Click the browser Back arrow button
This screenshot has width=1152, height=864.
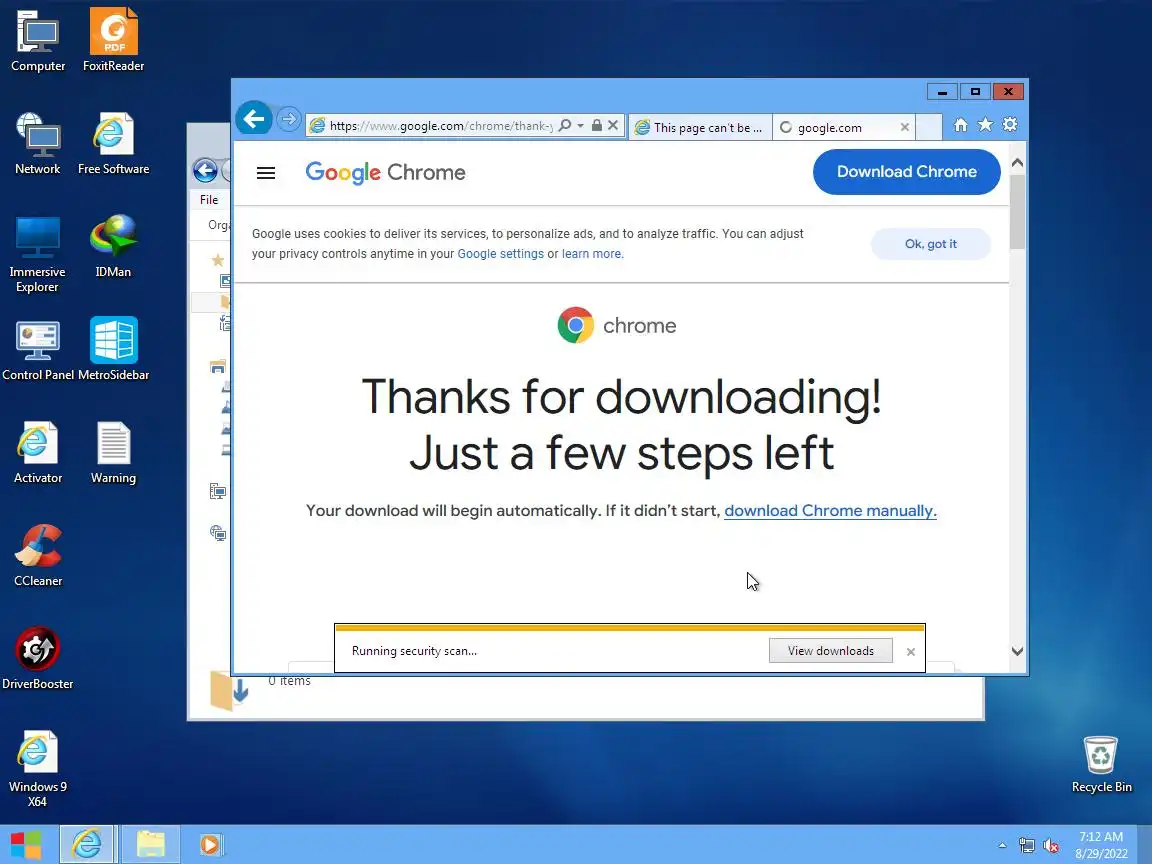[253, 119]
